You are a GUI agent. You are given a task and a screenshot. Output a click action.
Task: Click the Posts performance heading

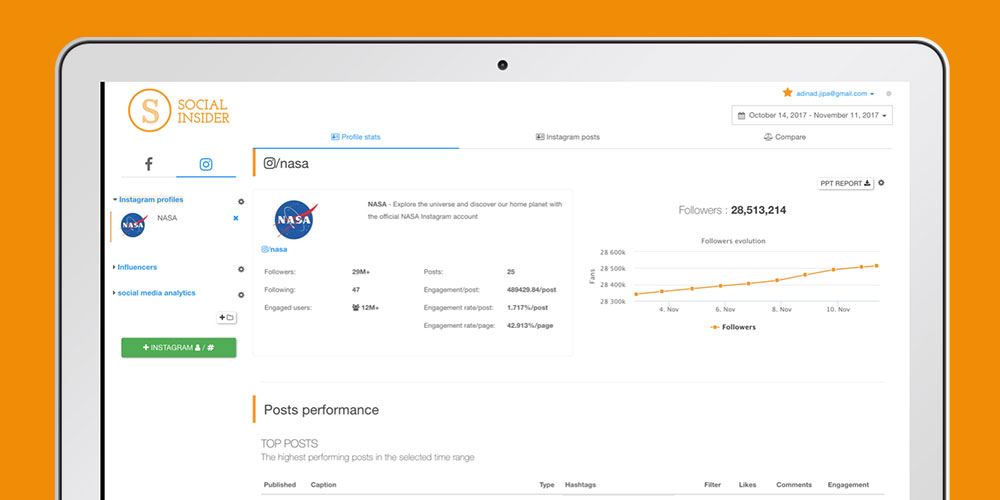click(321, 410)
